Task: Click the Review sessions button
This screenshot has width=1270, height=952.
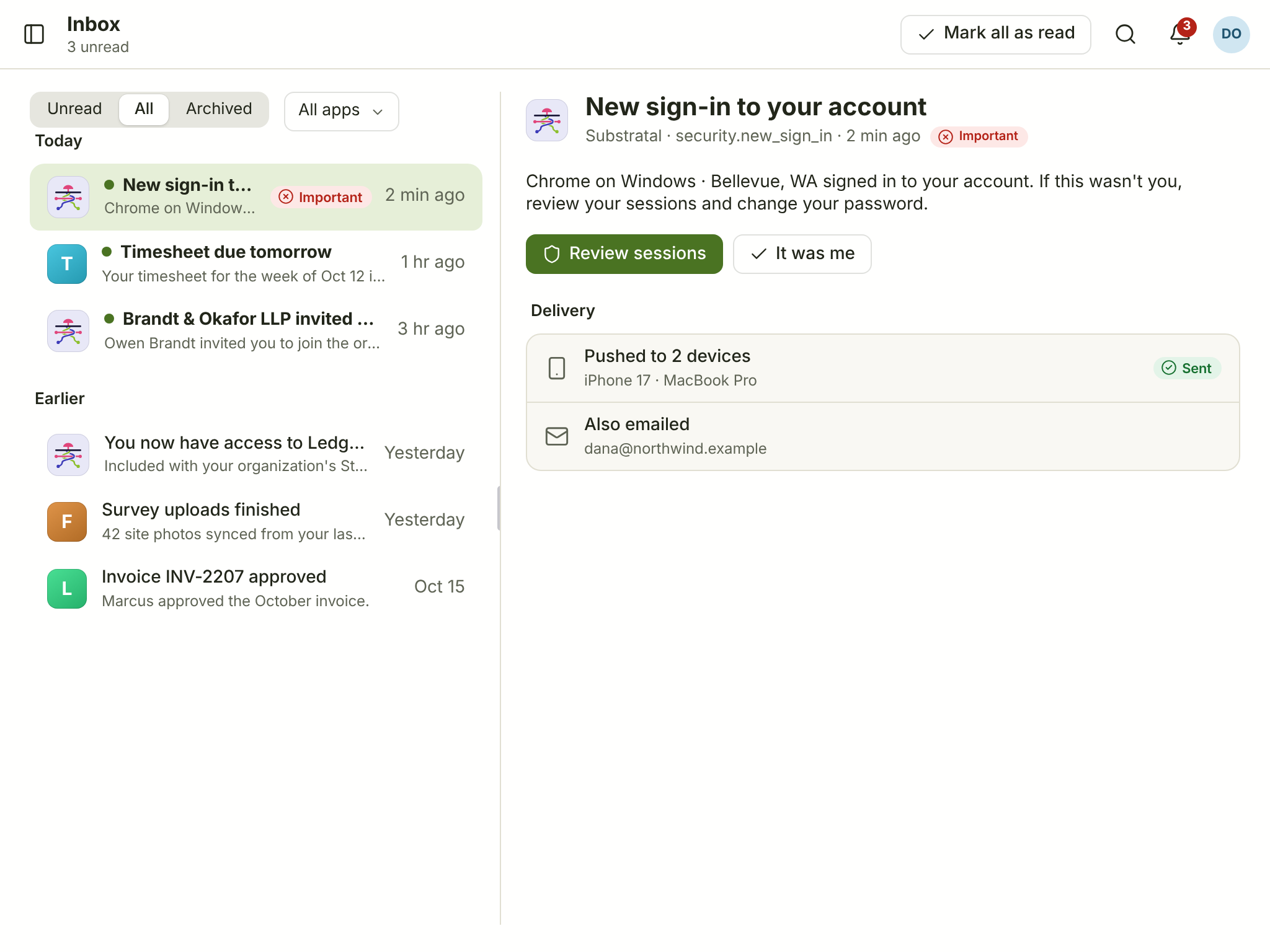Action: pos(624,253)
